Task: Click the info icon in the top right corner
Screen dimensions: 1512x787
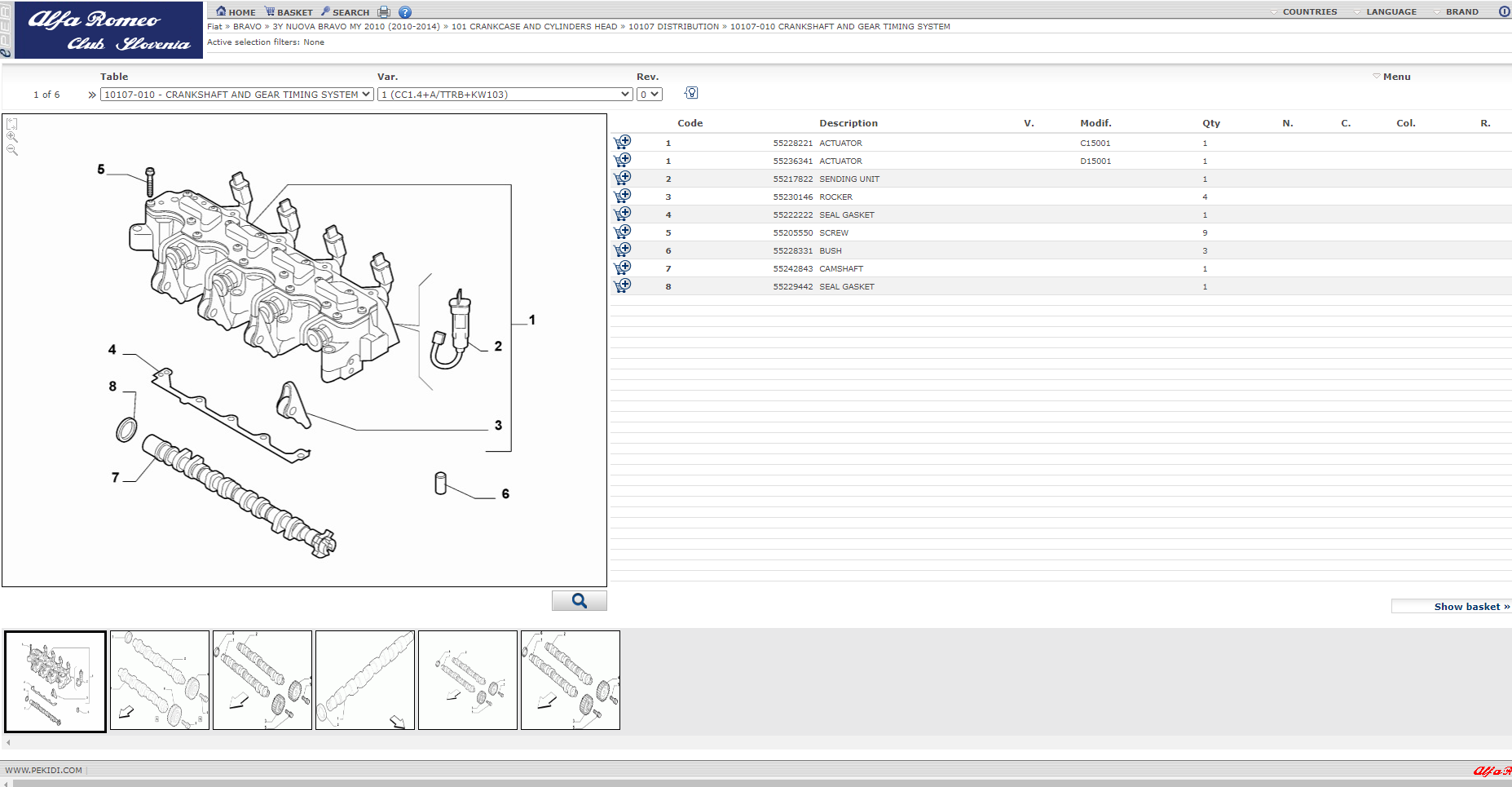Action: coord(1504,11)
